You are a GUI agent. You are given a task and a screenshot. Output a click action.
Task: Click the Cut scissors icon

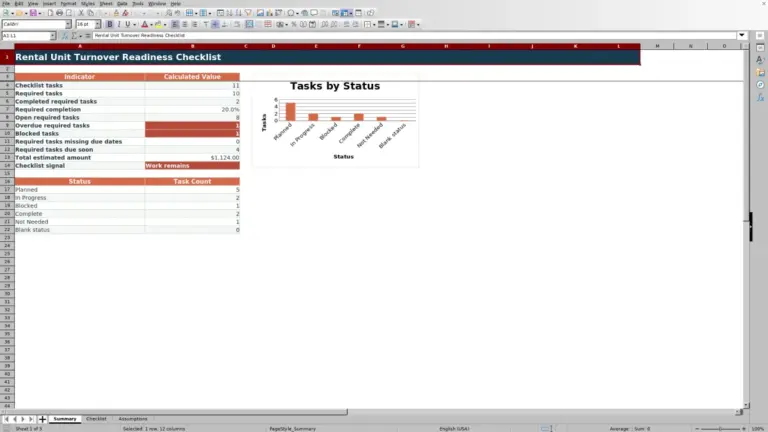coord(81,13)
